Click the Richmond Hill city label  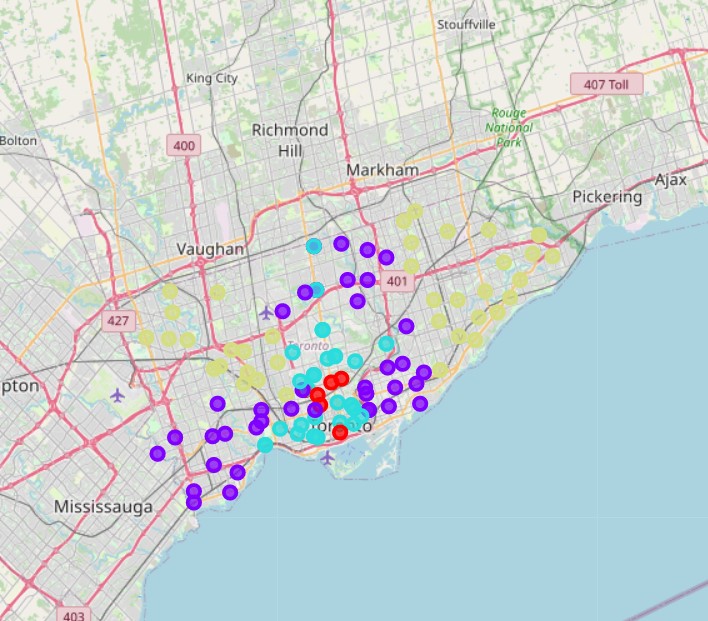pyautogui.click(x=290, y=140)
